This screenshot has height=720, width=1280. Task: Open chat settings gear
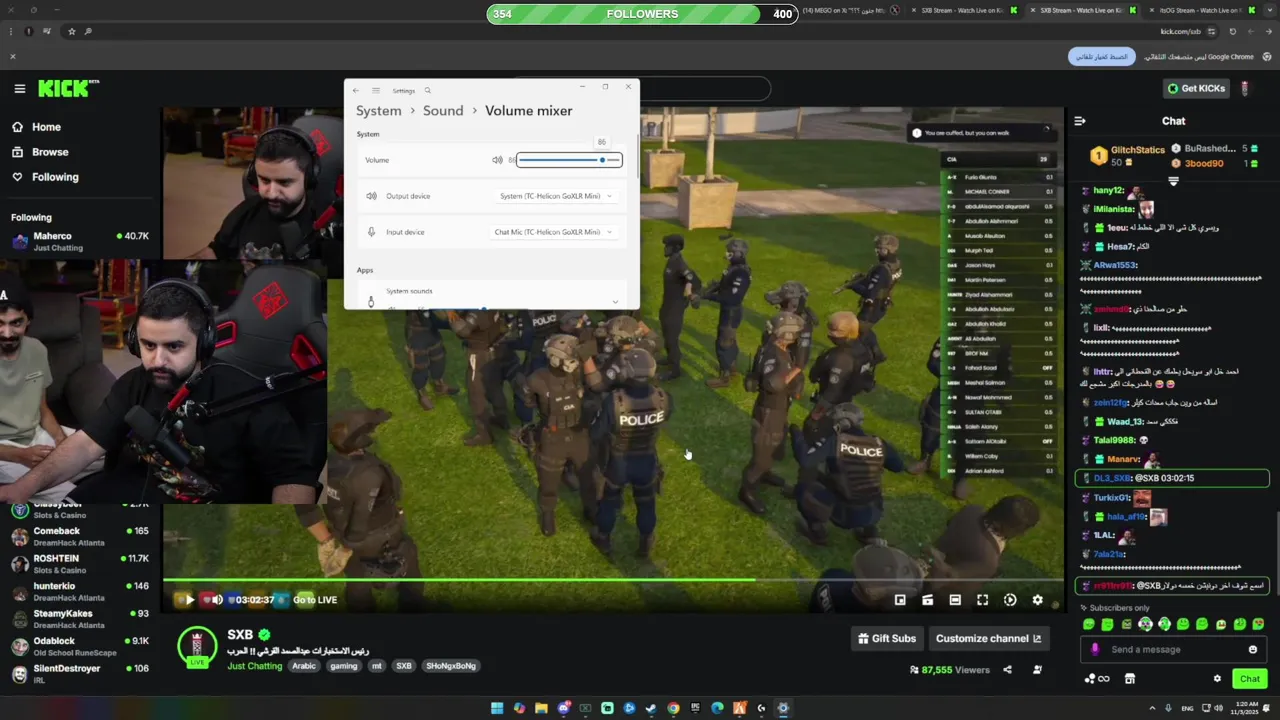[1217, 679]
